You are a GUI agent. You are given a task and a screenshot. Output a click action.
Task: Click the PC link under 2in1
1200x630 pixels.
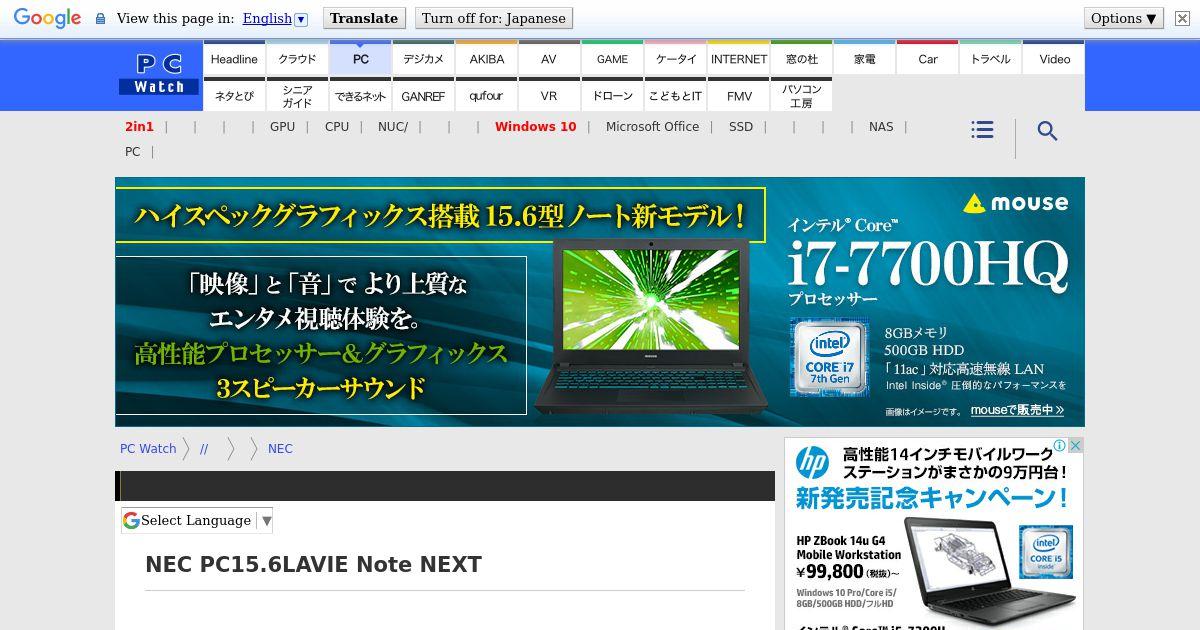[132, 152]
